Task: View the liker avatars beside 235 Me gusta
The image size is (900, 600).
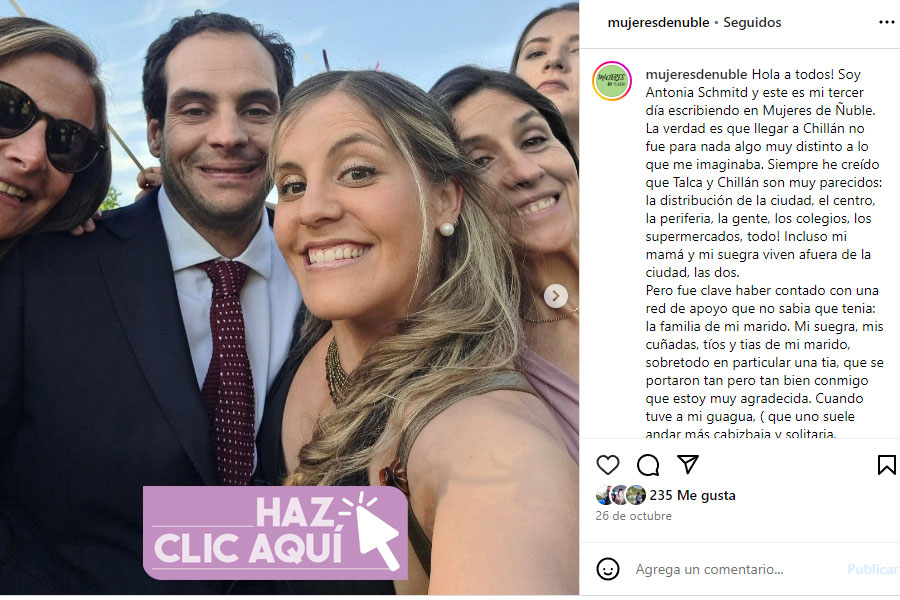Action: click(x=621, y=495)
